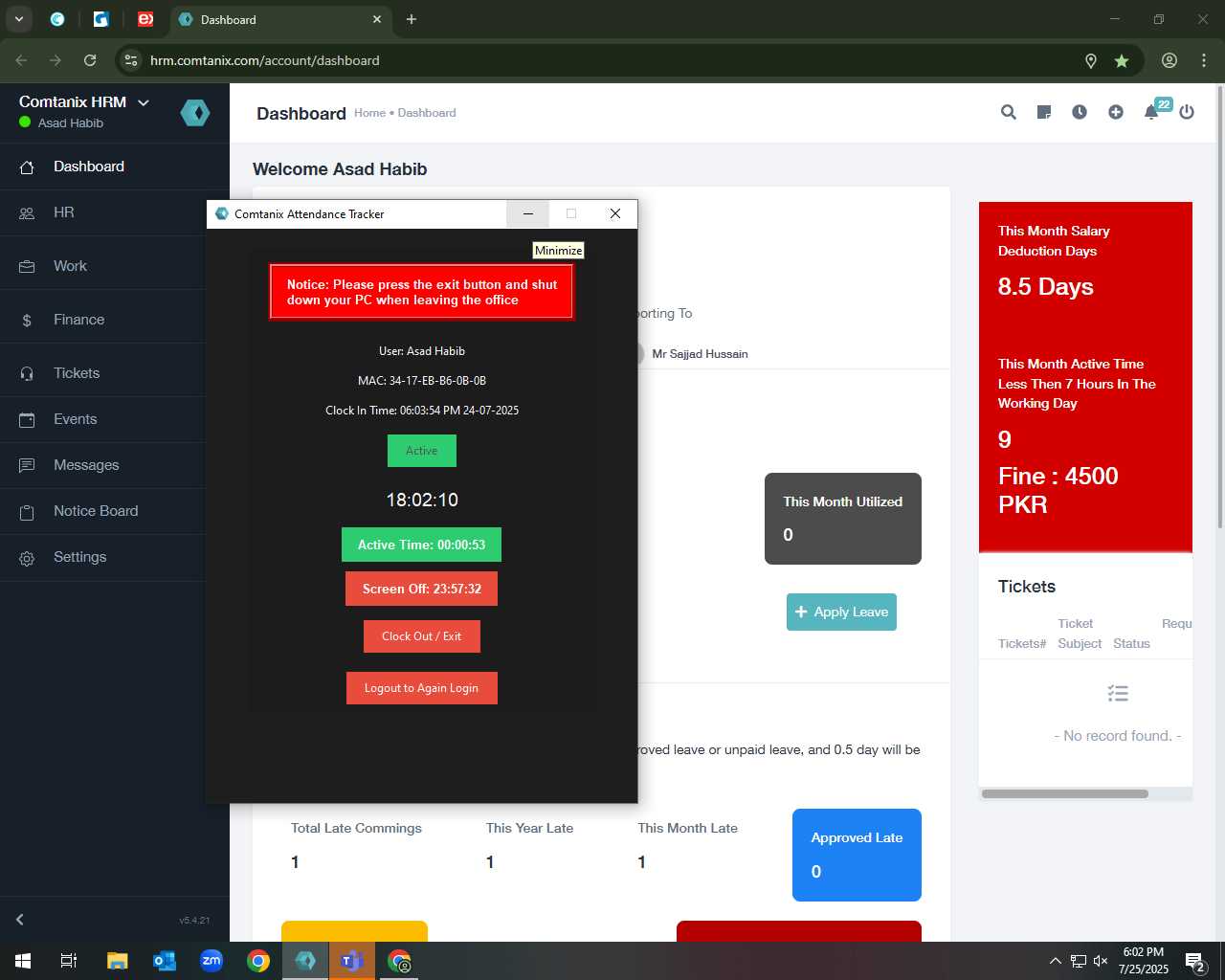
Task: Show hidden tray icons chevron
Action: click(1055, 961)
